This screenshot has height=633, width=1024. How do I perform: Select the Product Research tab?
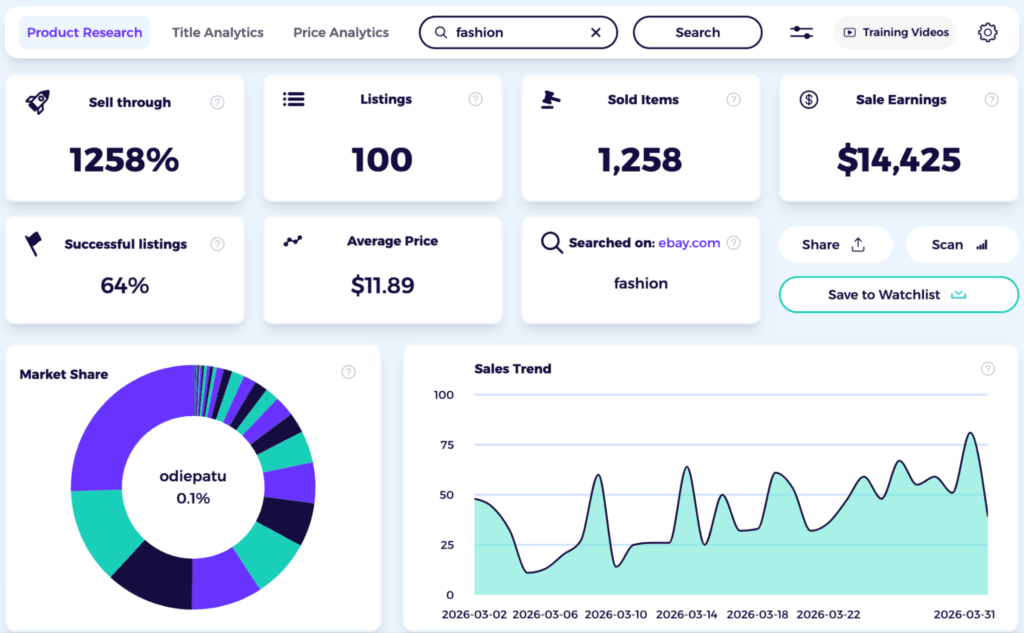(x=84, y=32)
